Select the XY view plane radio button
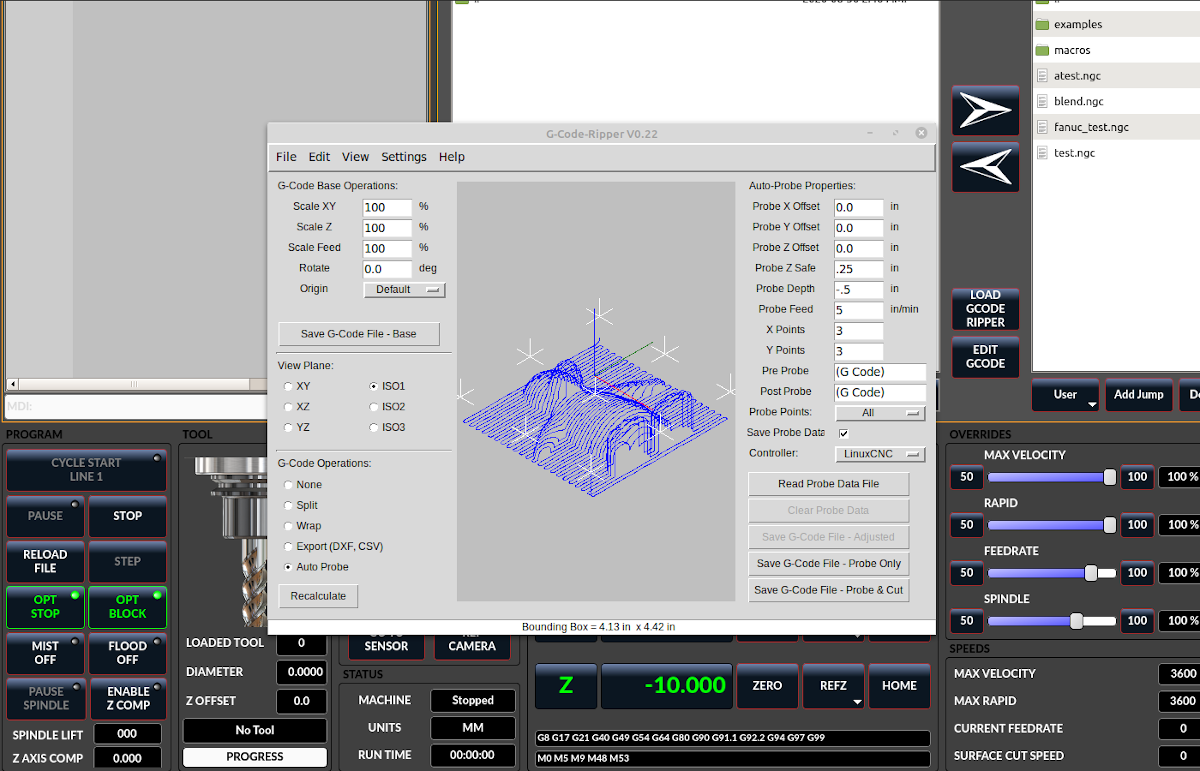 pos(287,385)
